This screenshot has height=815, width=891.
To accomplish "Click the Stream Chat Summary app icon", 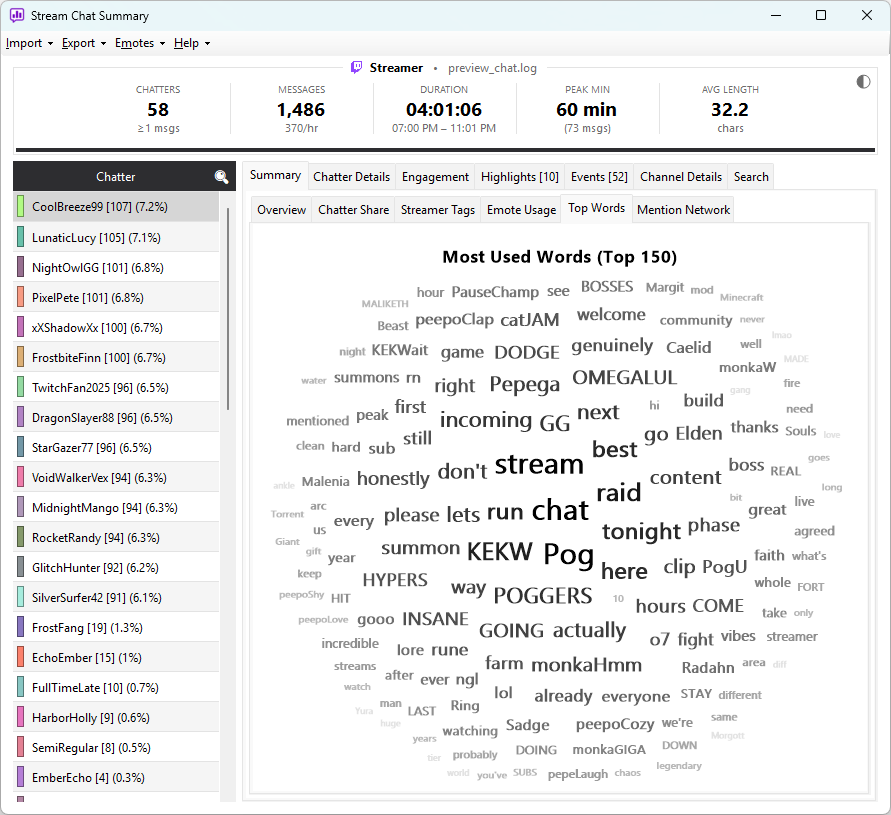I will [17, 15].
